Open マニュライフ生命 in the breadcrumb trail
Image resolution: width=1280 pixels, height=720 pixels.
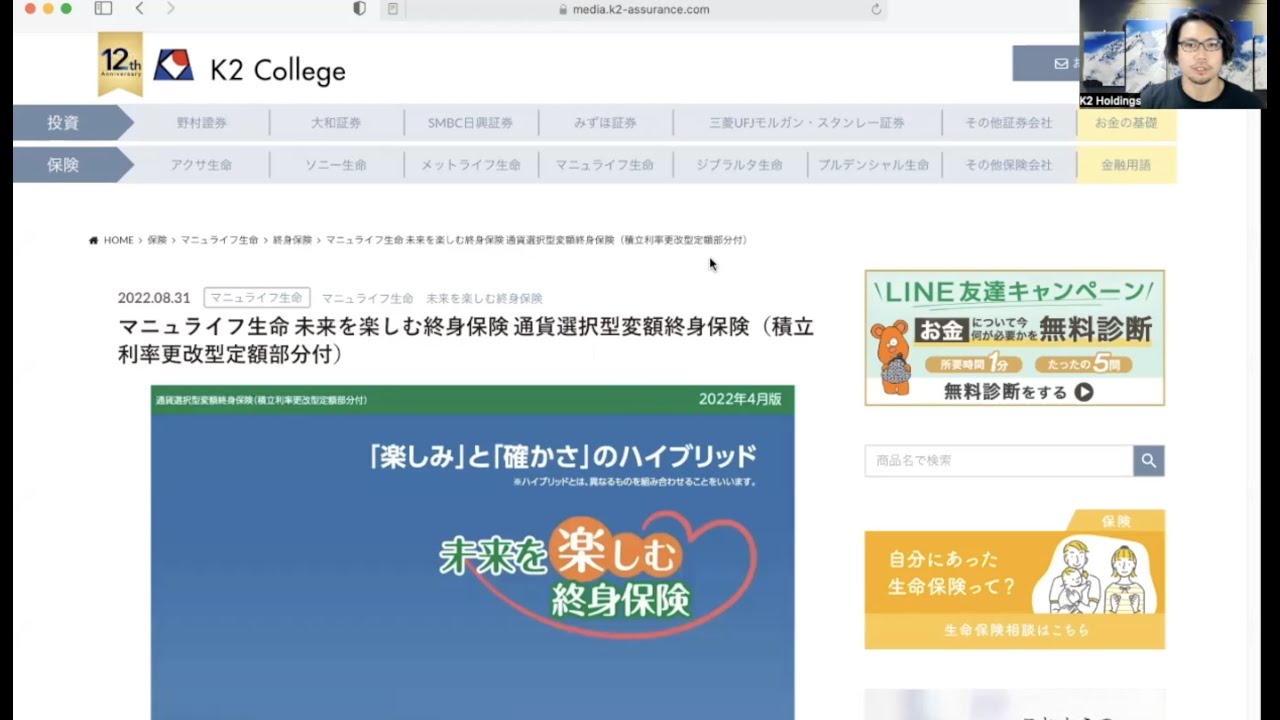click(x=219, y=240)
